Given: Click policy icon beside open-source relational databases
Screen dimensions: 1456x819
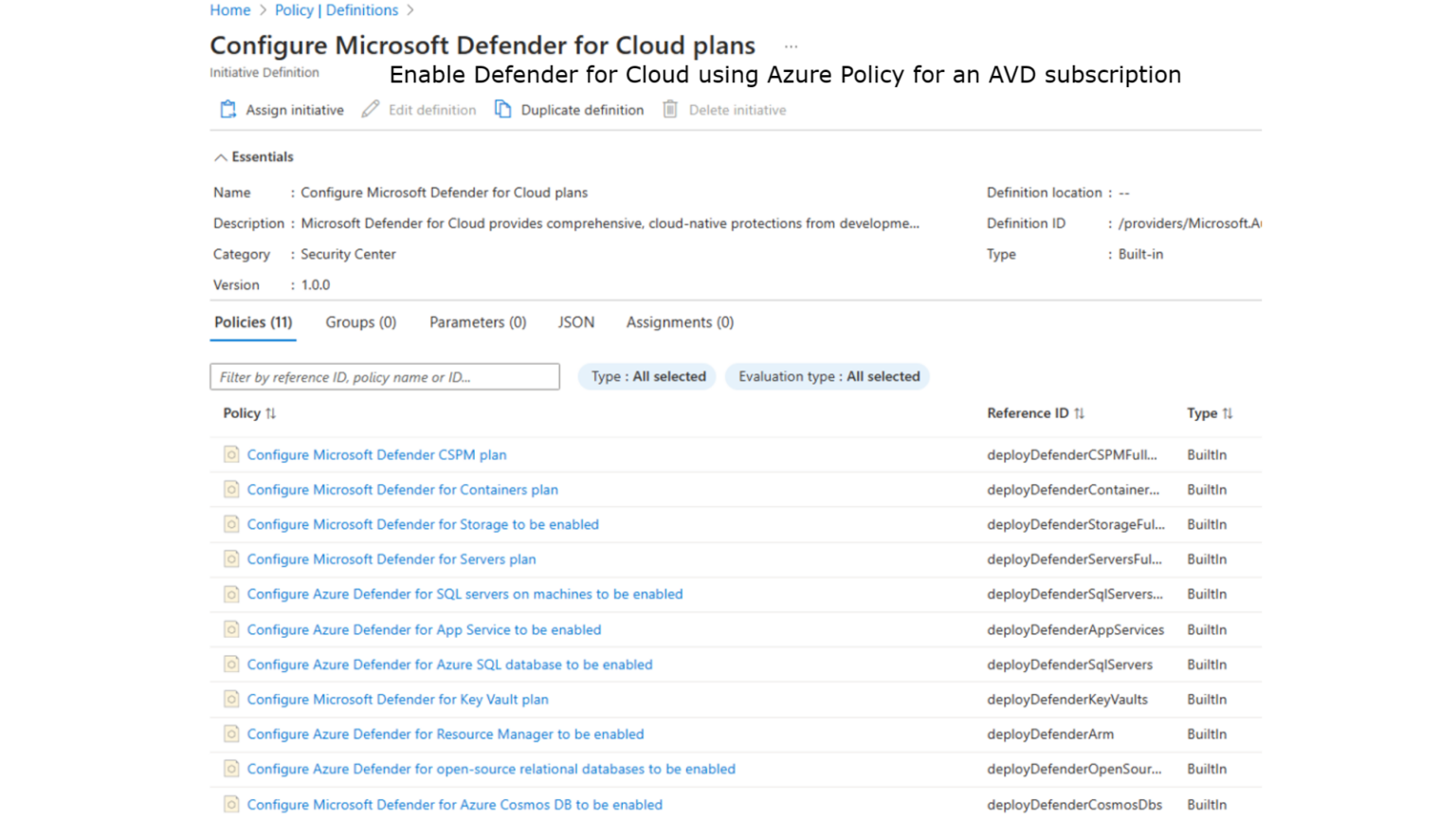Looking at the screenshot, I should click(231, 769).
